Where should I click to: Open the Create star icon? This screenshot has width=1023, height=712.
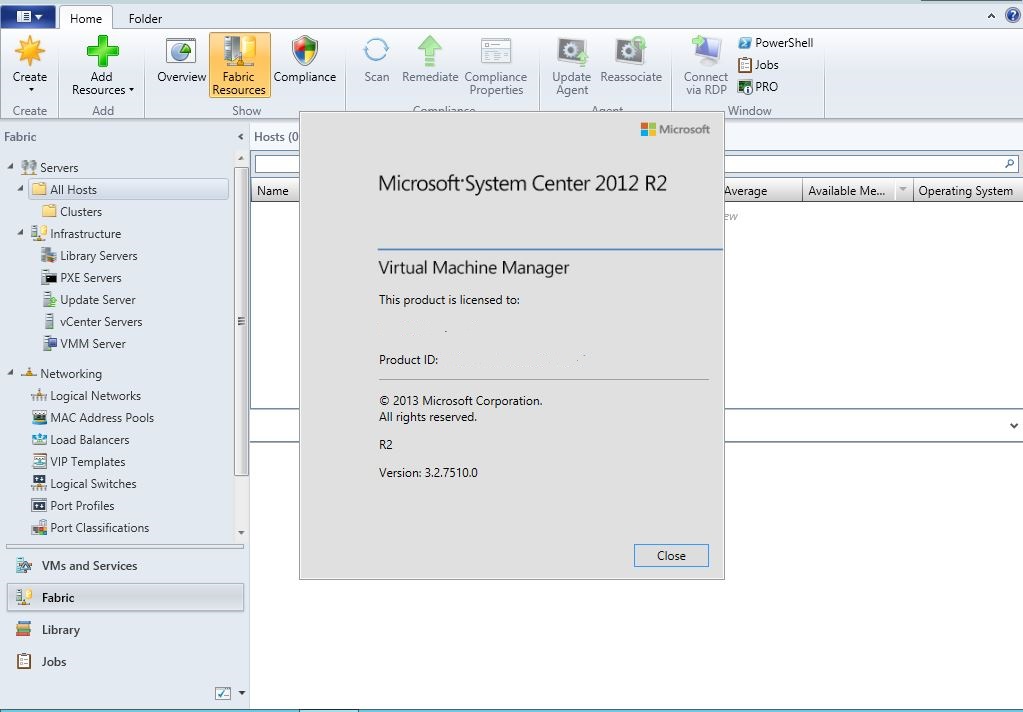coord(29,52)
